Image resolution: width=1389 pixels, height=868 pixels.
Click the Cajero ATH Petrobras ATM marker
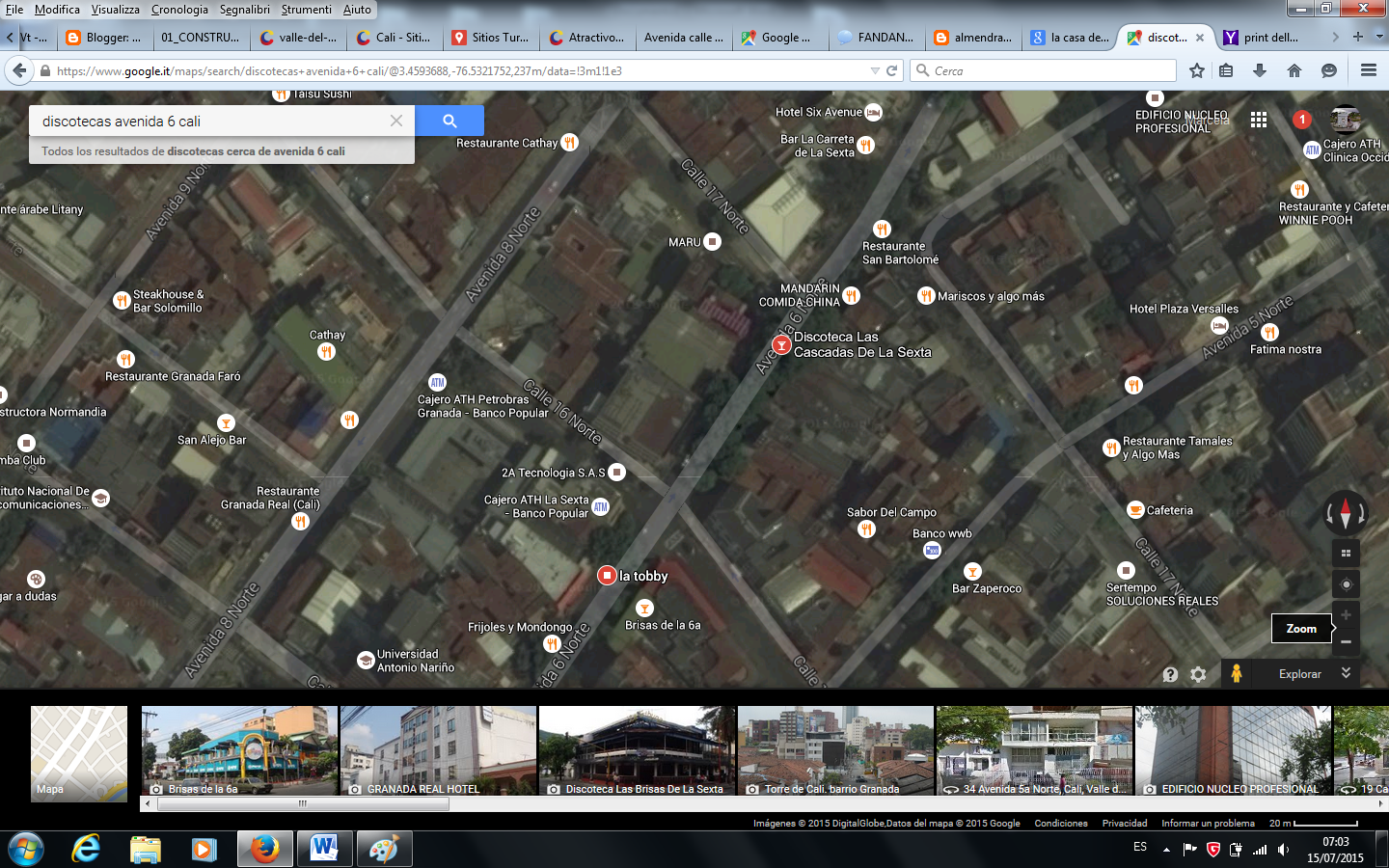point(437,382)
